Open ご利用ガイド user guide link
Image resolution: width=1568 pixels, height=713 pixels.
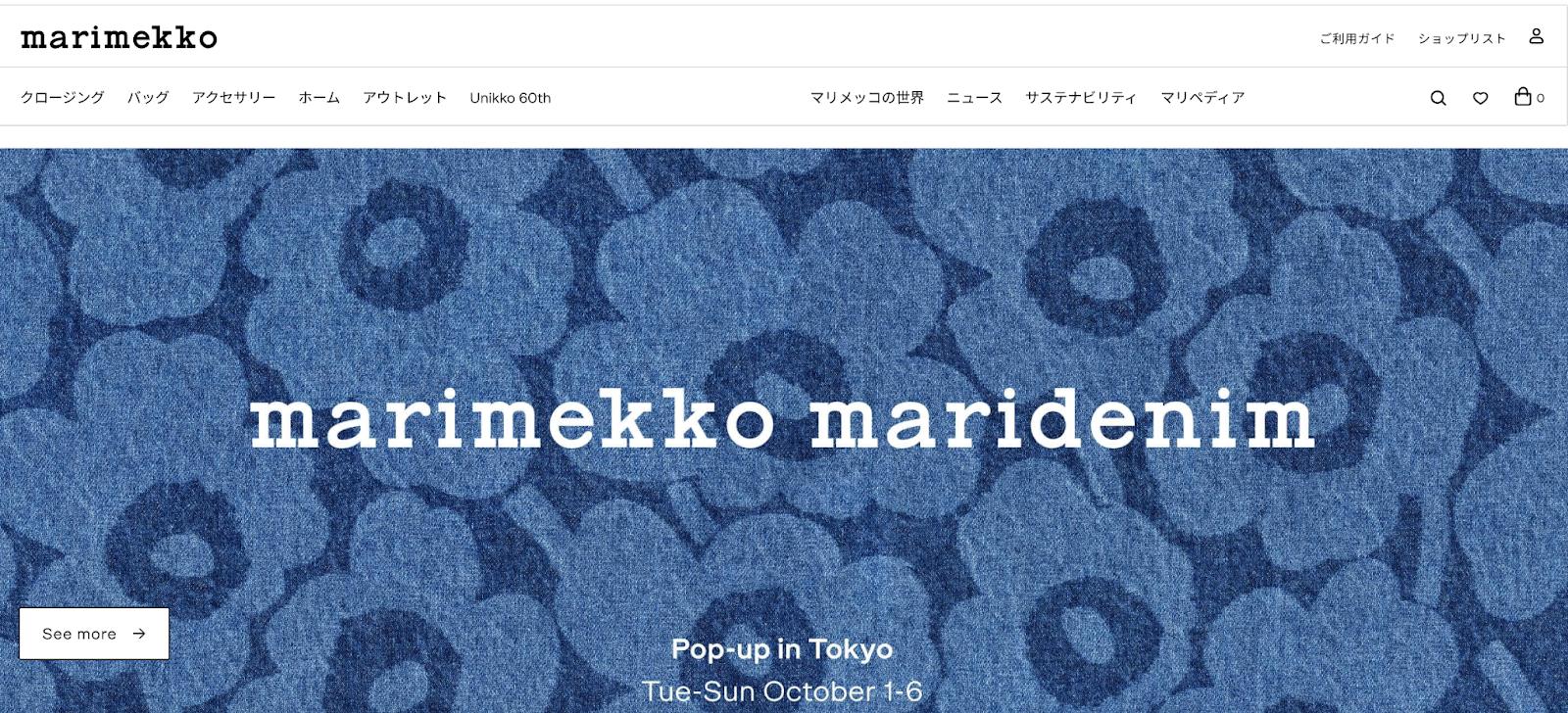tap(1357, 38)
